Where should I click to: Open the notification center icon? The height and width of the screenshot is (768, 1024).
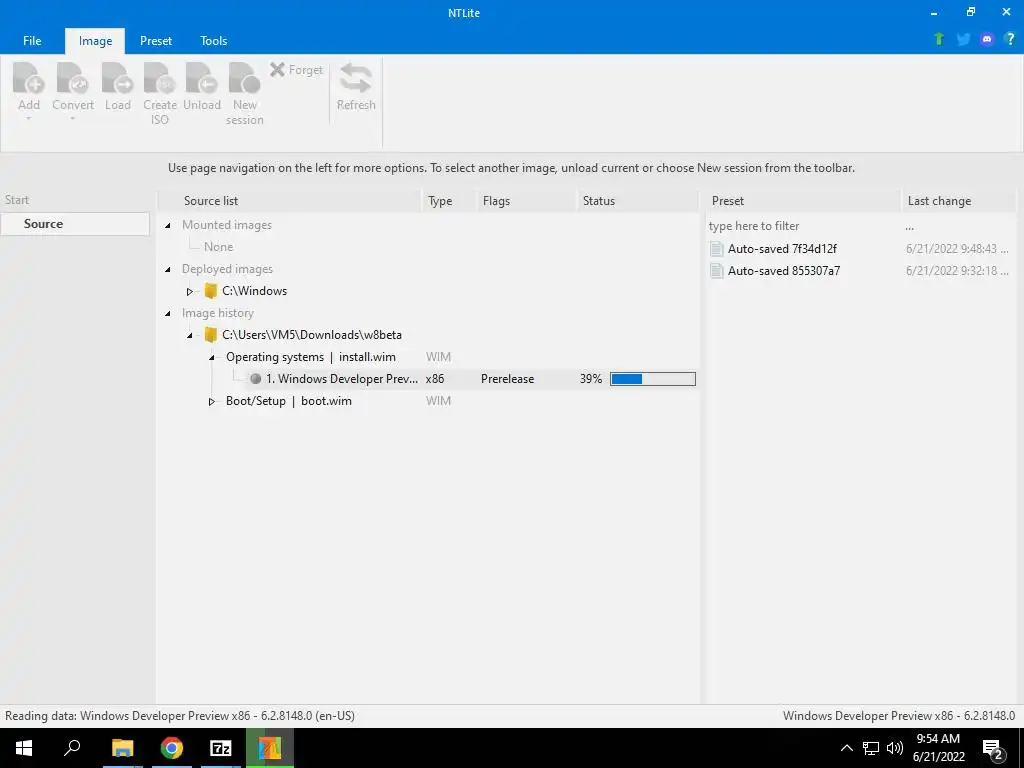pos(993,748)
